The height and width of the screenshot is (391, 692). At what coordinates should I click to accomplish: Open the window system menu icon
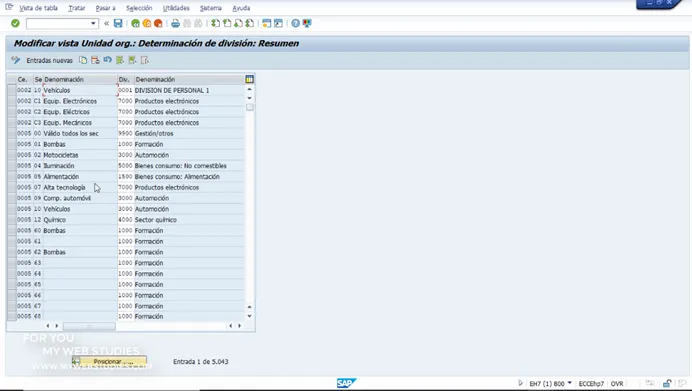(x=9, y=7)
